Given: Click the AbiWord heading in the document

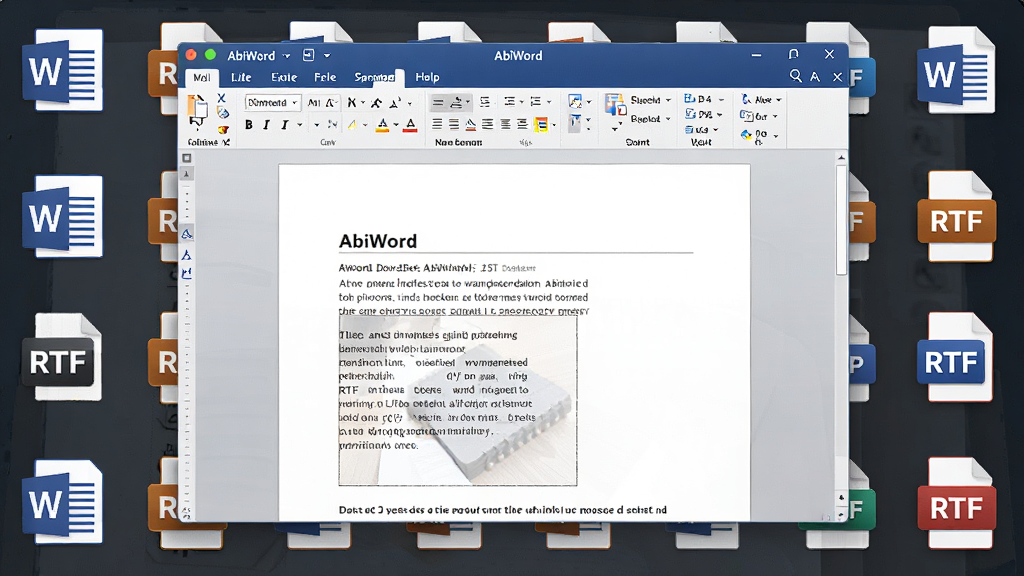Looking at the screenshot, I should [377, 241].
